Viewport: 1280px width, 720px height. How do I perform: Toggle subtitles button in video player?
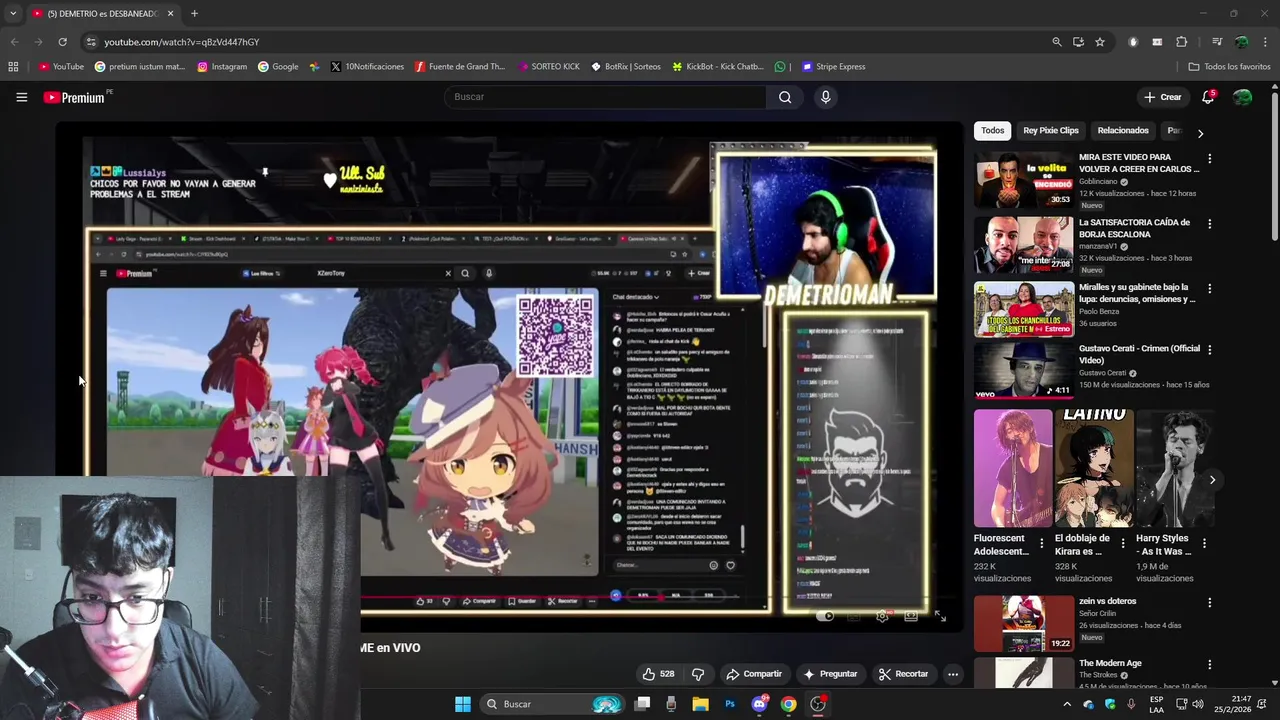coord(853,616)
